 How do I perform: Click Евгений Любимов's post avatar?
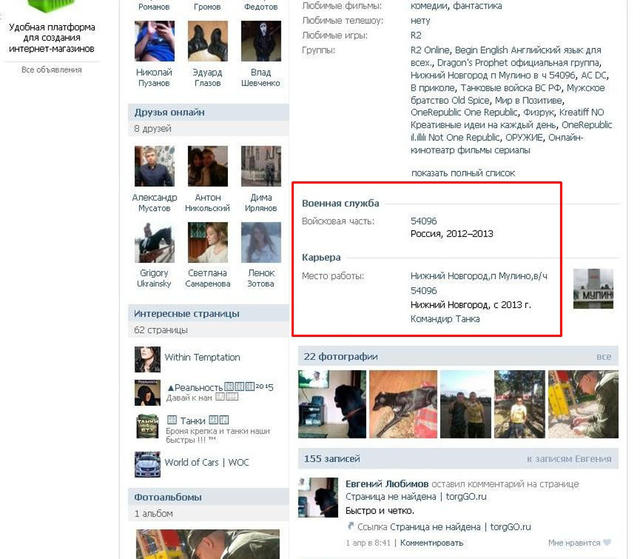(318, 497)
